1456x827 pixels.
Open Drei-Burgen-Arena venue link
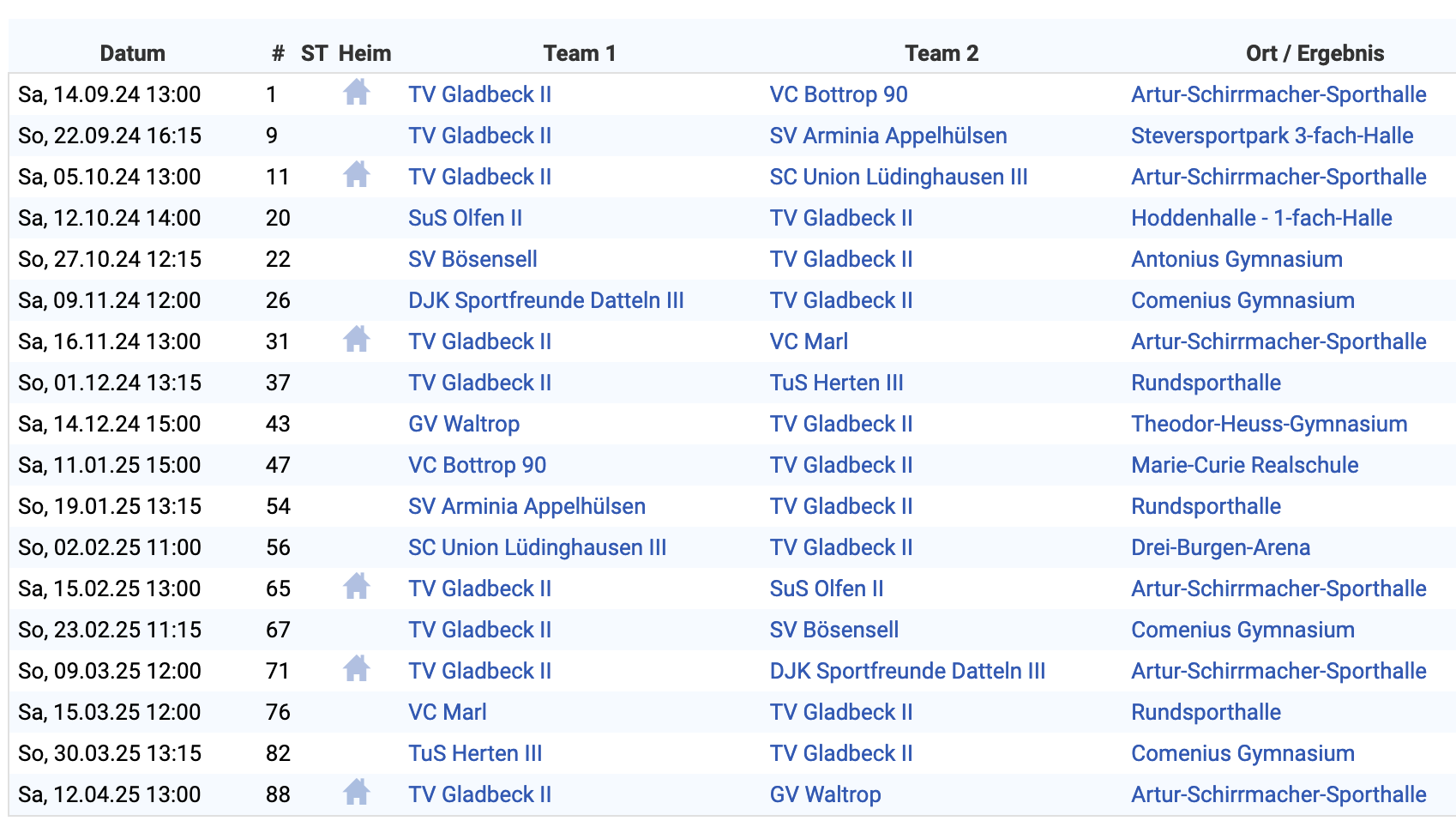tap(1220, 547)
